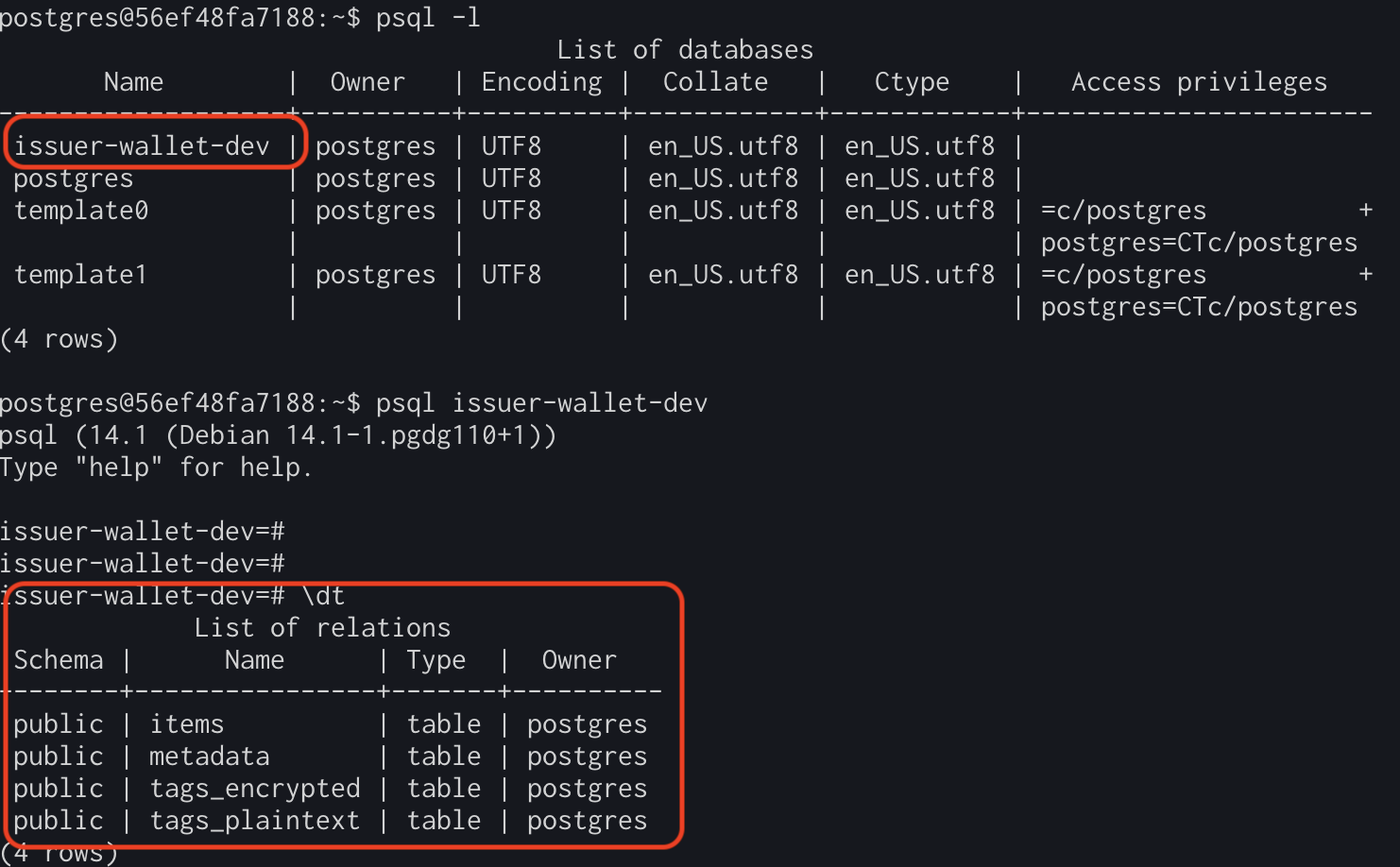Click the 'List of relations' heading
1400x867 pixels.
[x=322, y=628]
